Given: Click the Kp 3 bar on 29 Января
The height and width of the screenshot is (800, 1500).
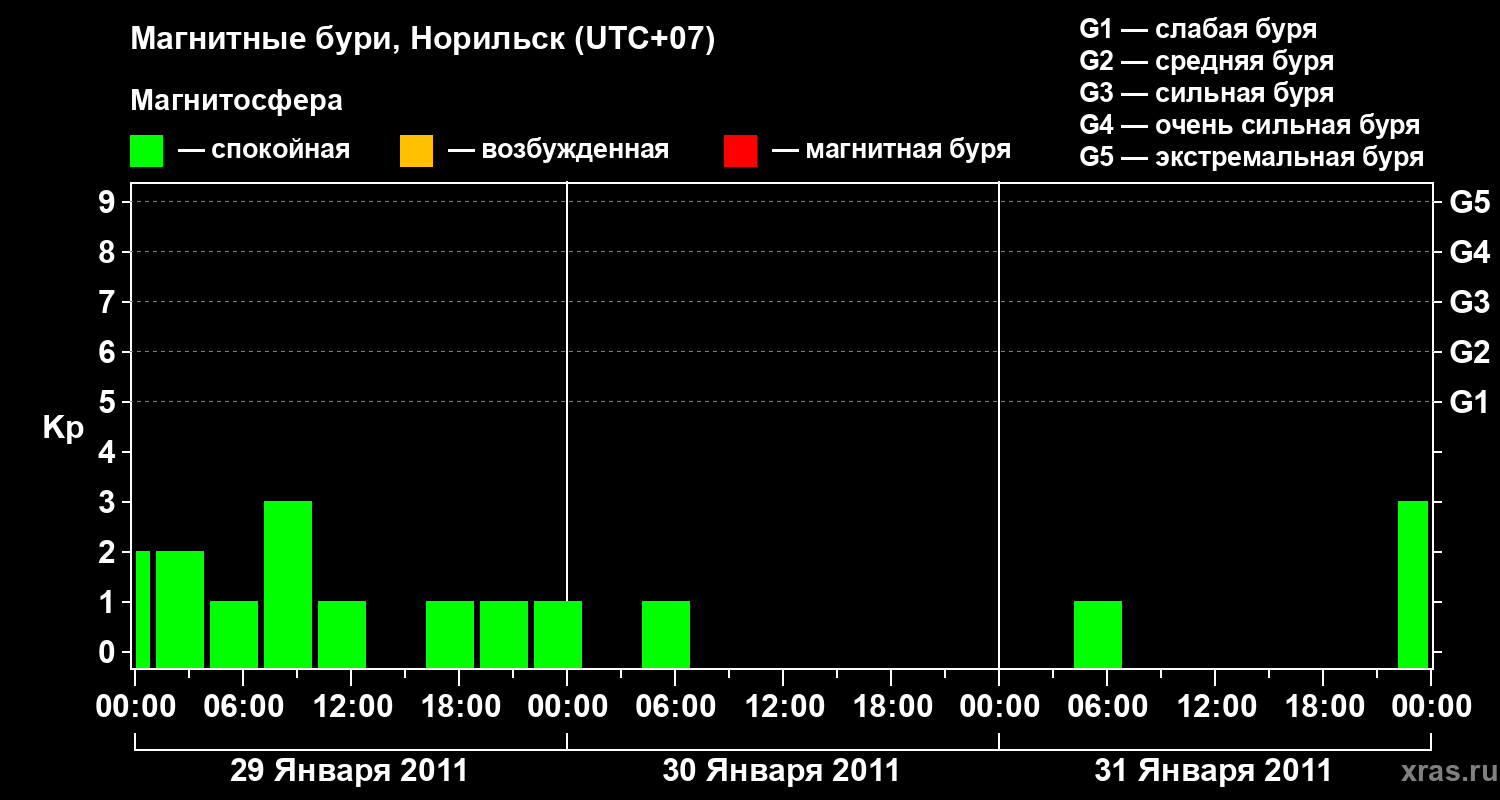Looking at the screenshot, I should click(x=288, y=584).
